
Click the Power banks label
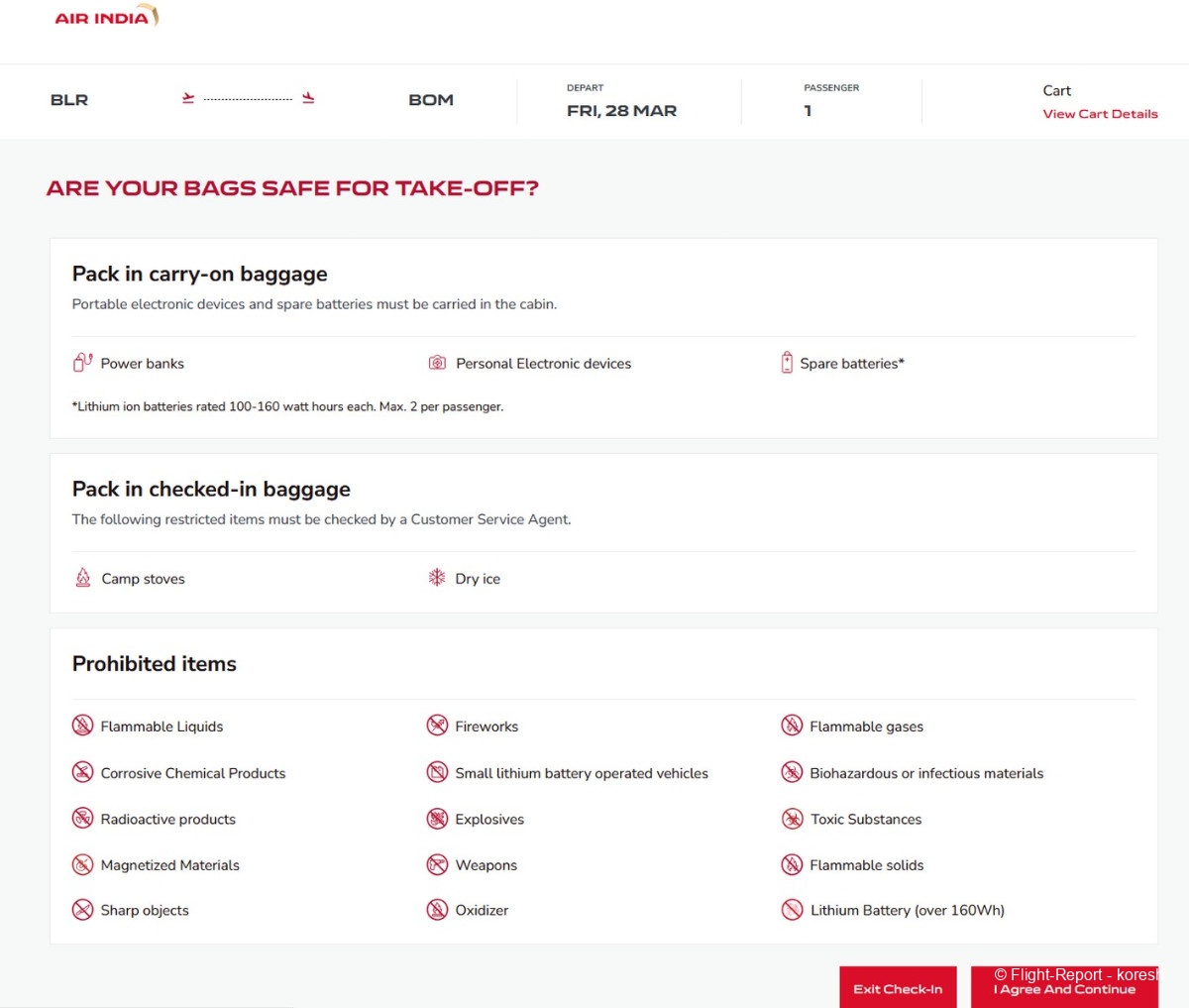(x=143, y=364)
